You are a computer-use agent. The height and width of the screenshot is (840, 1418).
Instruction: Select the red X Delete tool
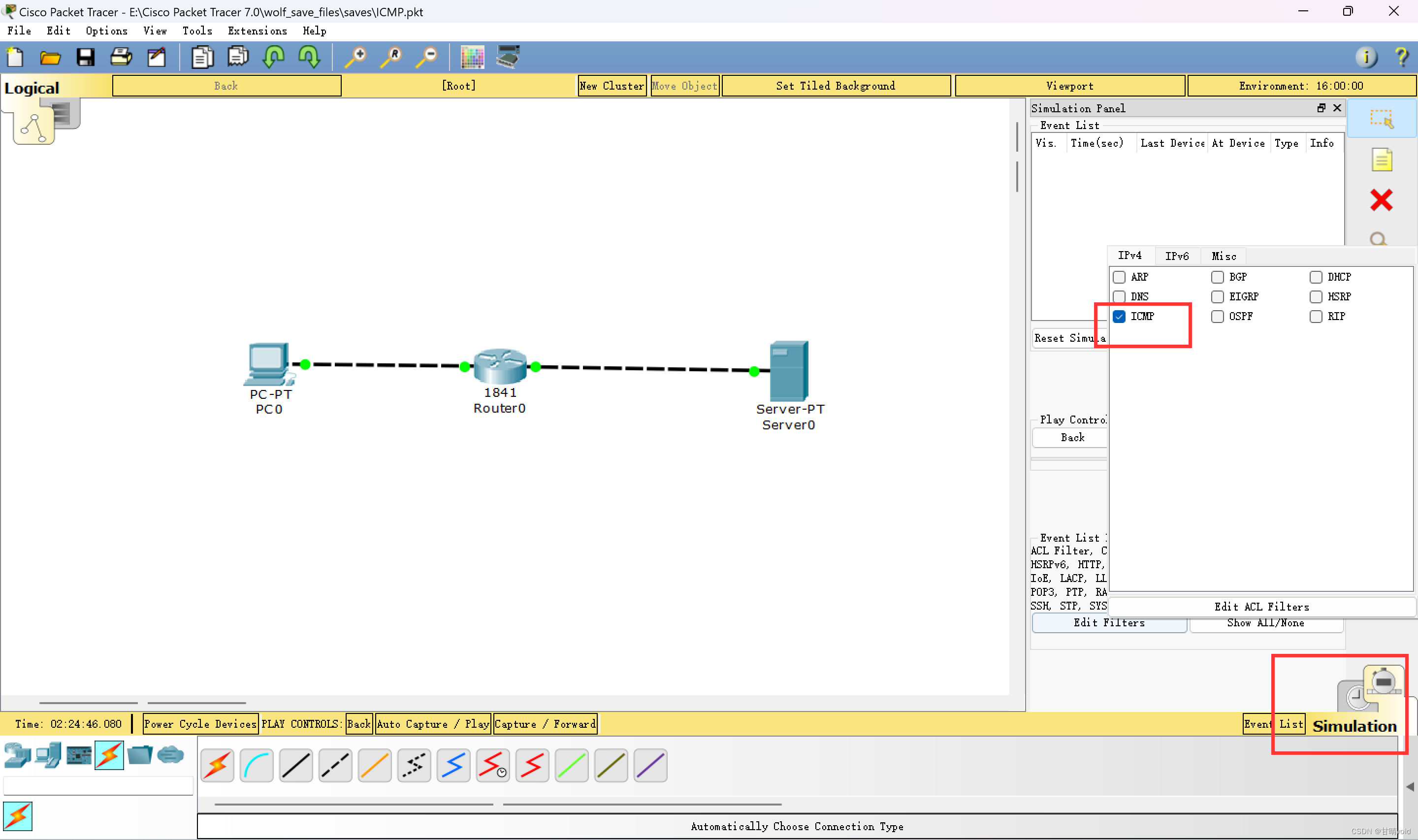coord(1381,200)
